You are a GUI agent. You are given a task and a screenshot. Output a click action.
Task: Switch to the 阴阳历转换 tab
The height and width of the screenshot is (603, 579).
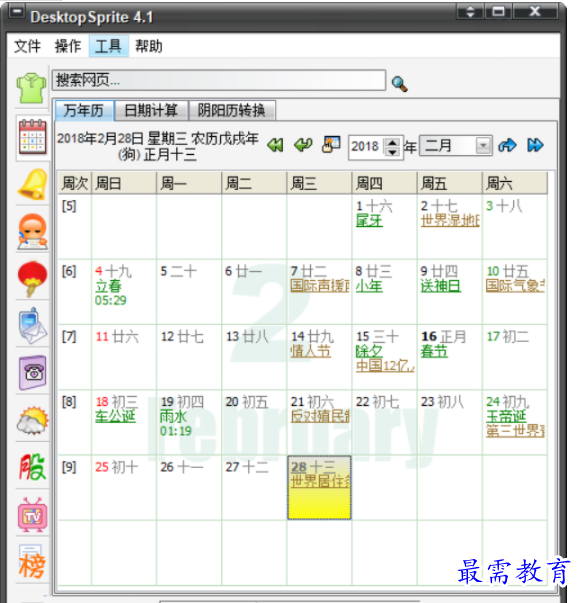tap(231, 110)
